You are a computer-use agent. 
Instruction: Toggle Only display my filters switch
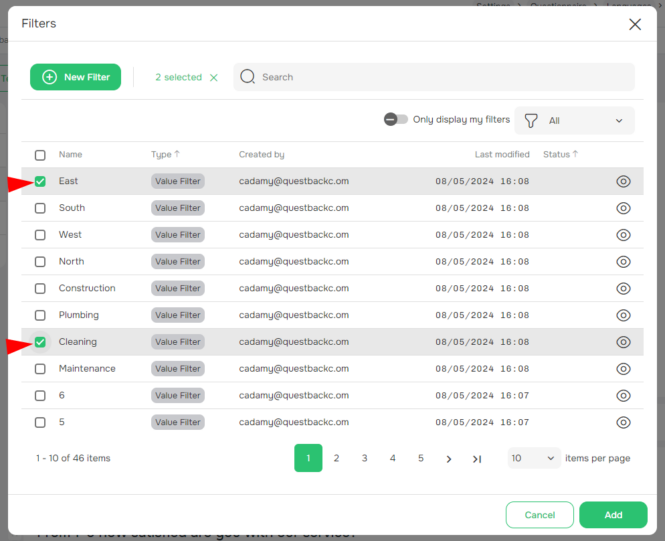[396, 120]
